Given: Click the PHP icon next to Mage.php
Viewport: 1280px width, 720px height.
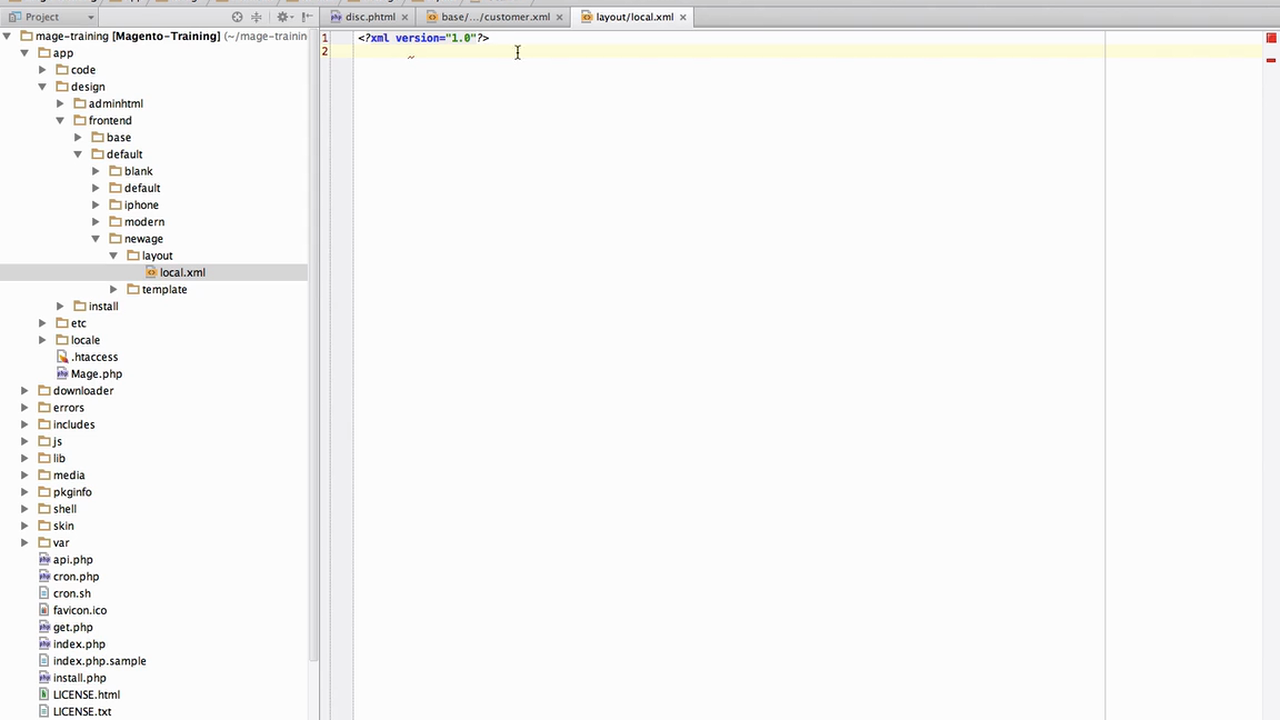Looking at the screenshot, I should tap(63, 373).
